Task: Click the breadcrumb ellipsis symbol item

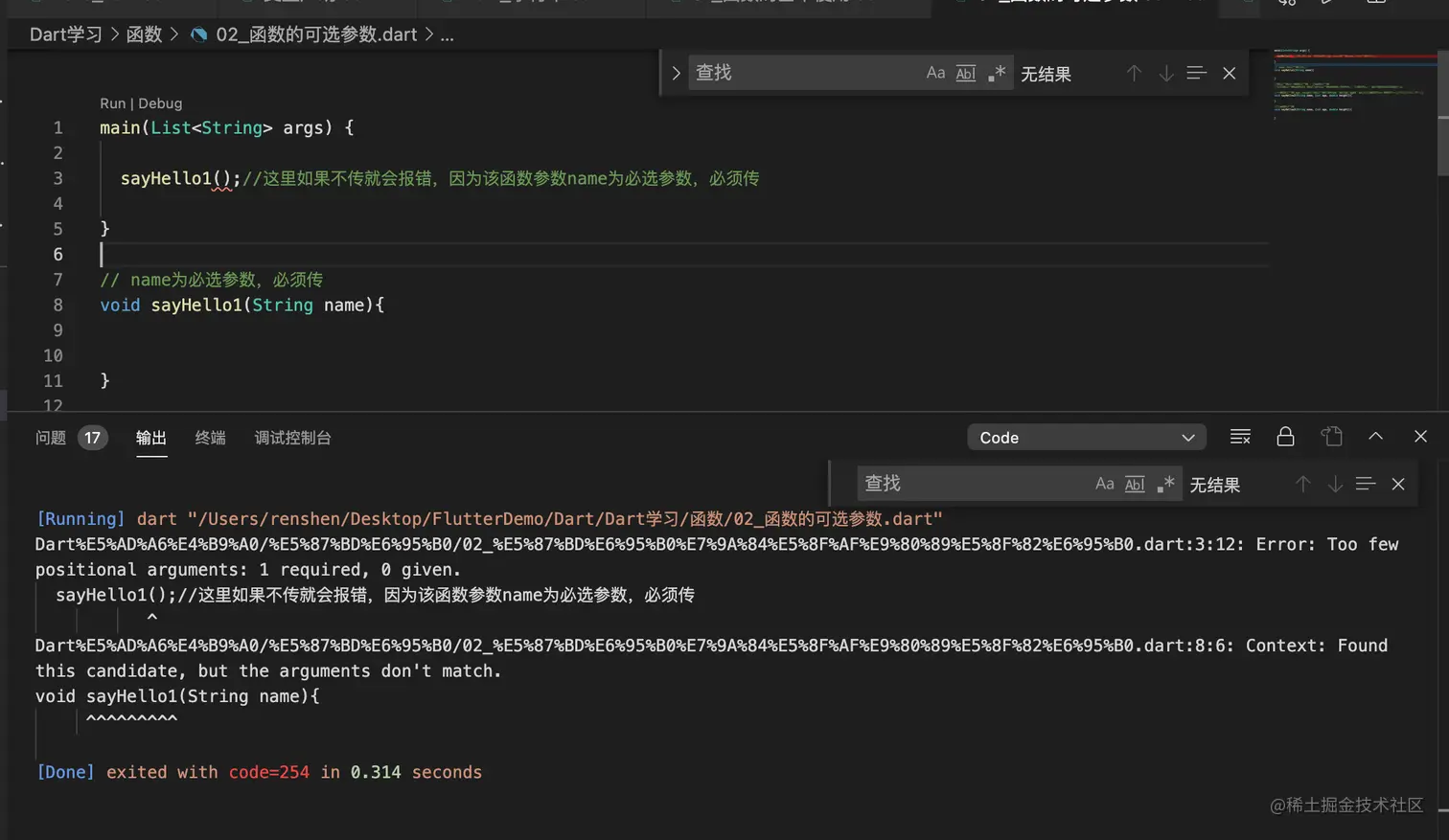Action: coord(447,34)
